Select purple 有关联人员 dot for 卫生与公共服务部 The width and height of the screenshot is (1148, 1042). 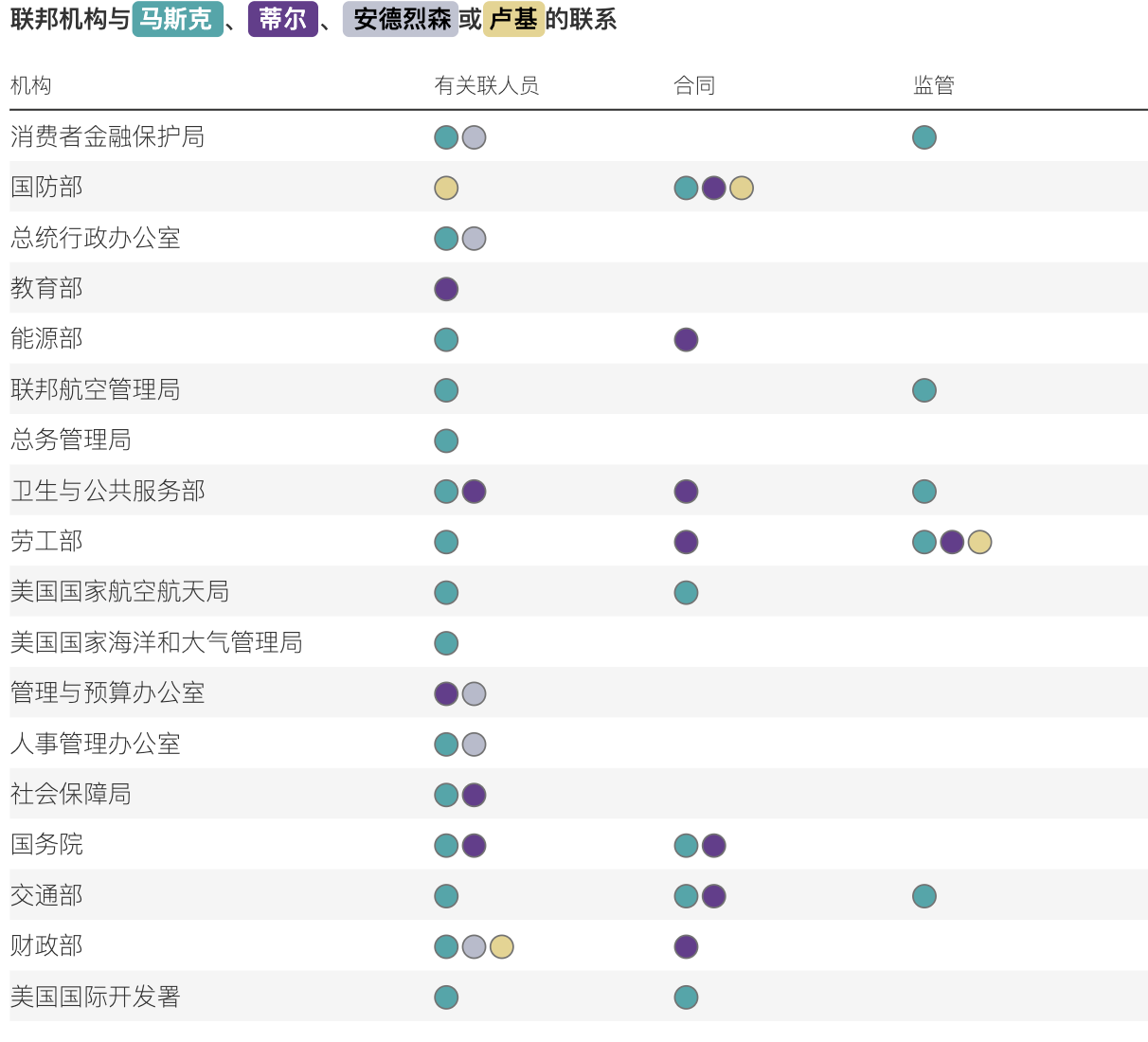click(474, 492)
